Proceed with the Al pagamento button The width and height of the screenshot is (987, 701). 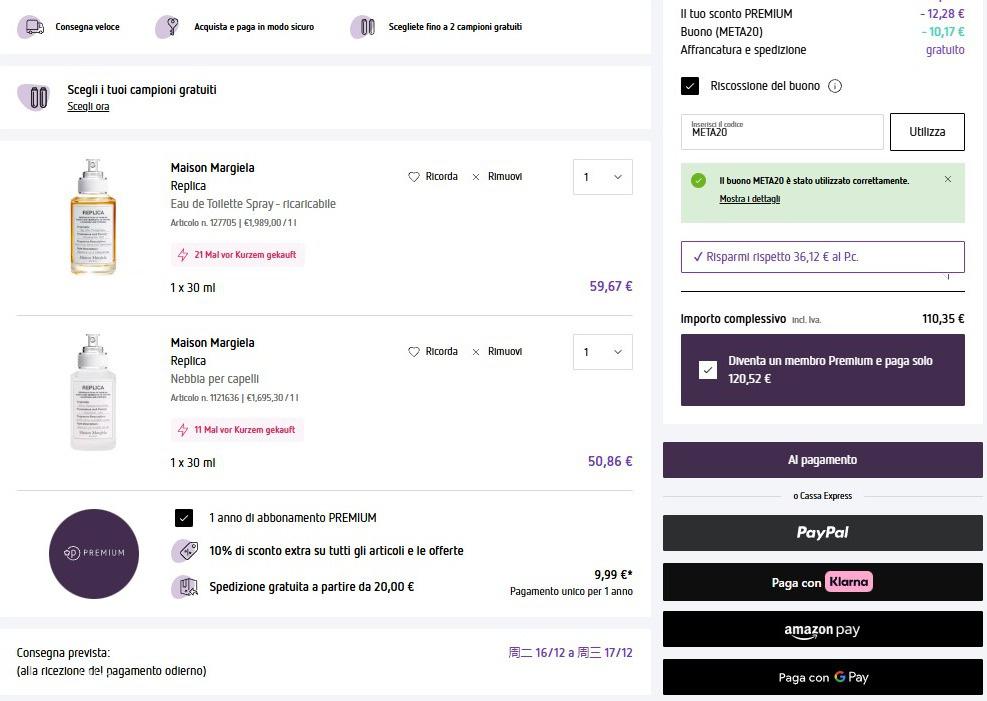pyautogui.click(x=822, y=460)
